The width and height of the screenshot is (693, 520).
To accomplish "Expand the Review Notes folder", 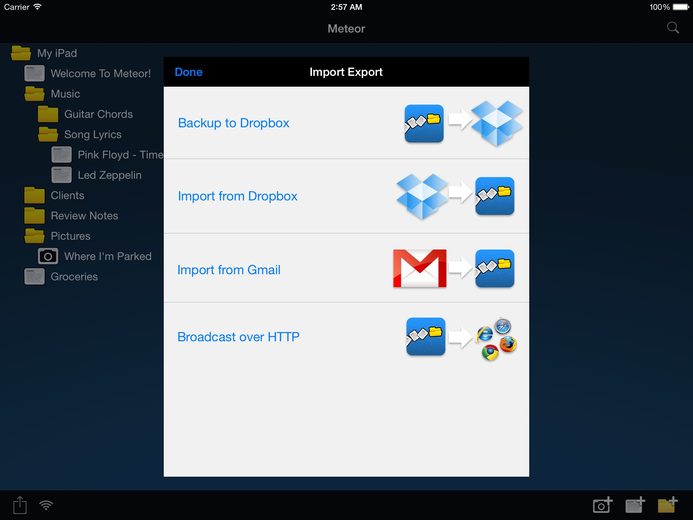I will tap(71, 216).
